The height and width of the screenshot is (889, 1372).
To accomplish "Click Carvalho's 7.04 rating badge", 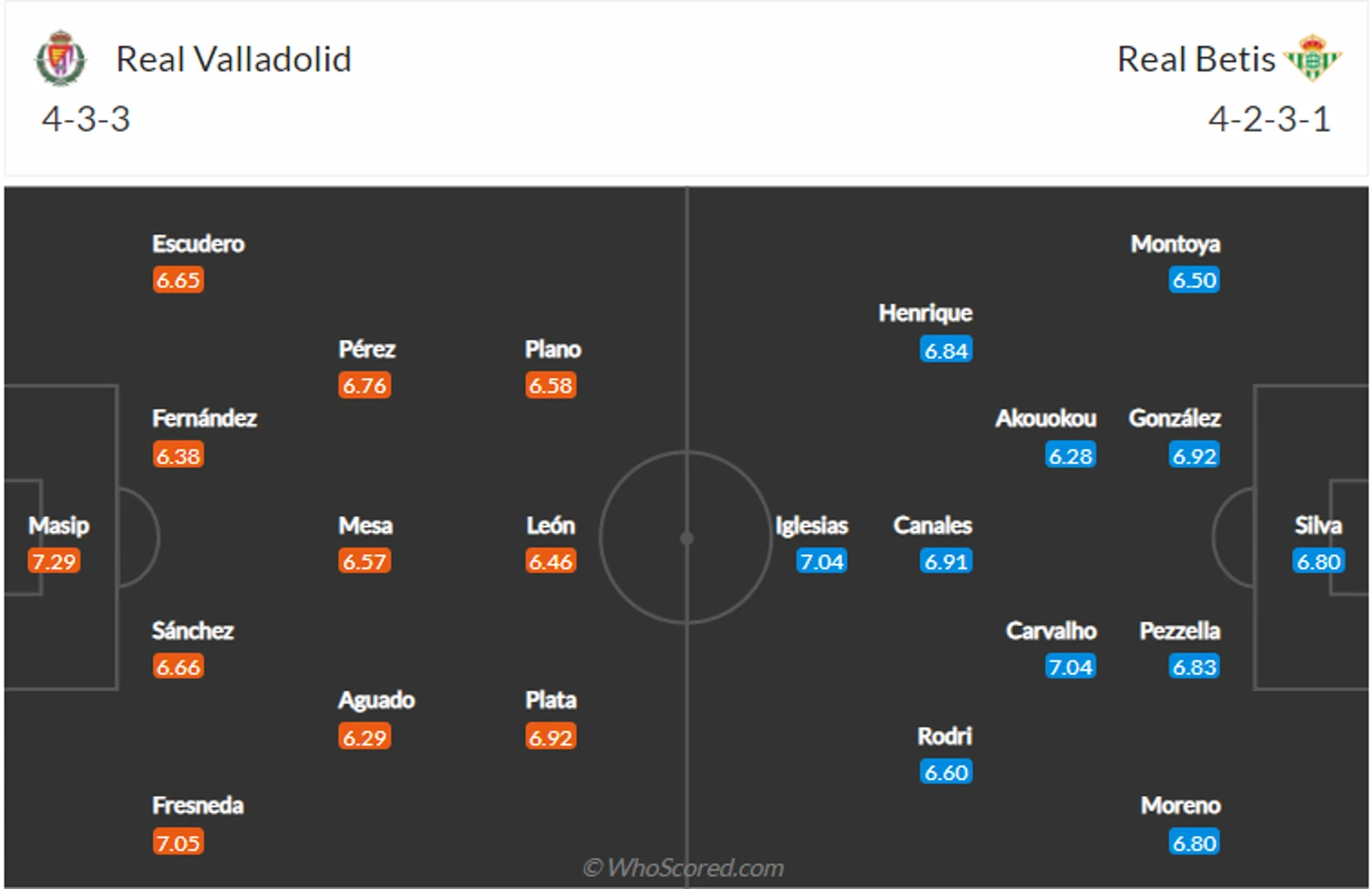I will 1070,667.
